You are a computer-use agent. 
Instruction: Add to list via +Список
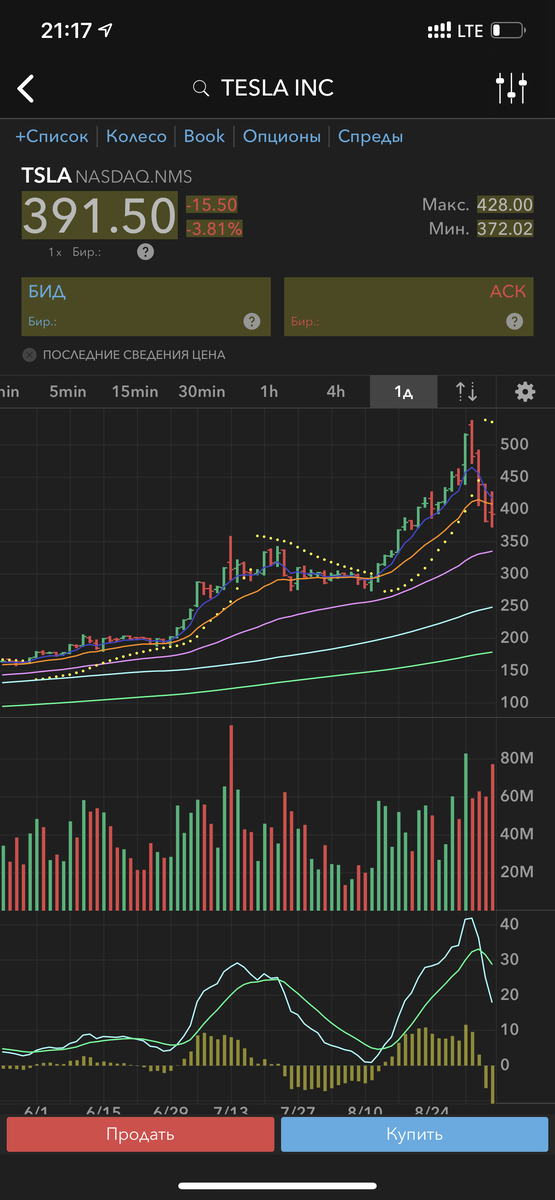[x=51, y=137]
